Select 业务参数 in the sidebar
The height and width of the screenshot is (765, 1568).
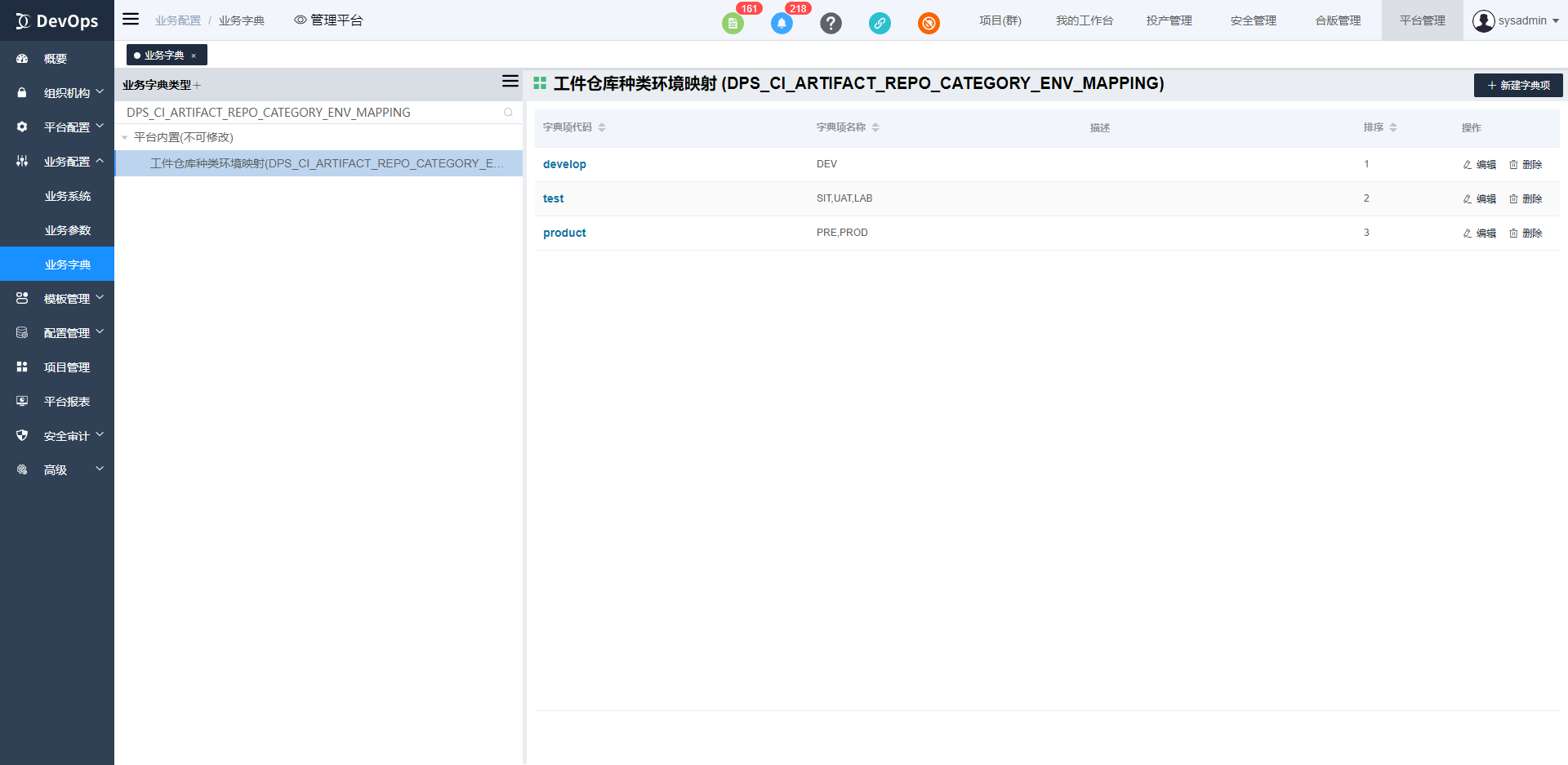(68, 230)
